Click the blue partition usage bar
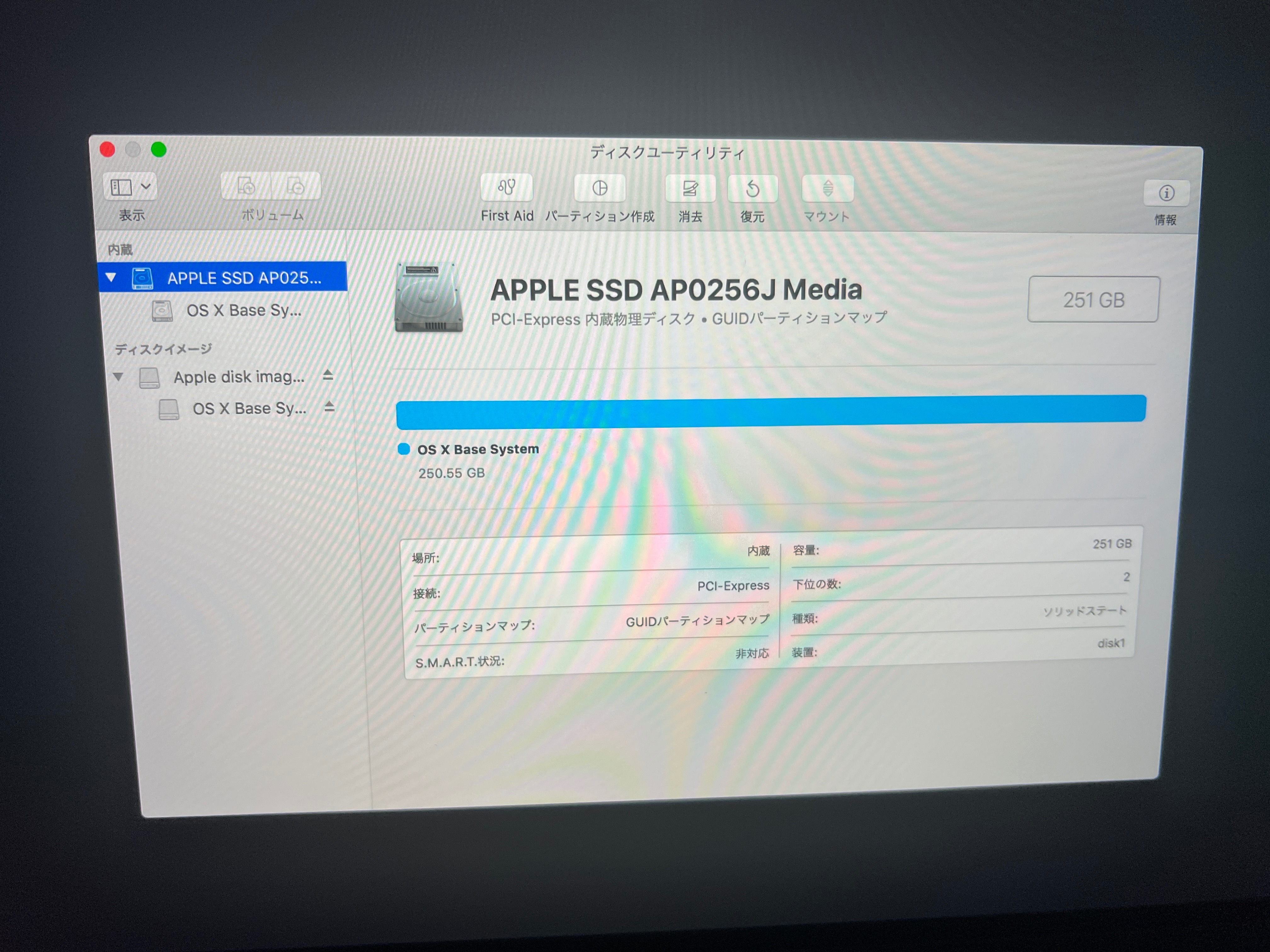The width and height of the screenshot is (1270, 952). (x=771, y=411)
